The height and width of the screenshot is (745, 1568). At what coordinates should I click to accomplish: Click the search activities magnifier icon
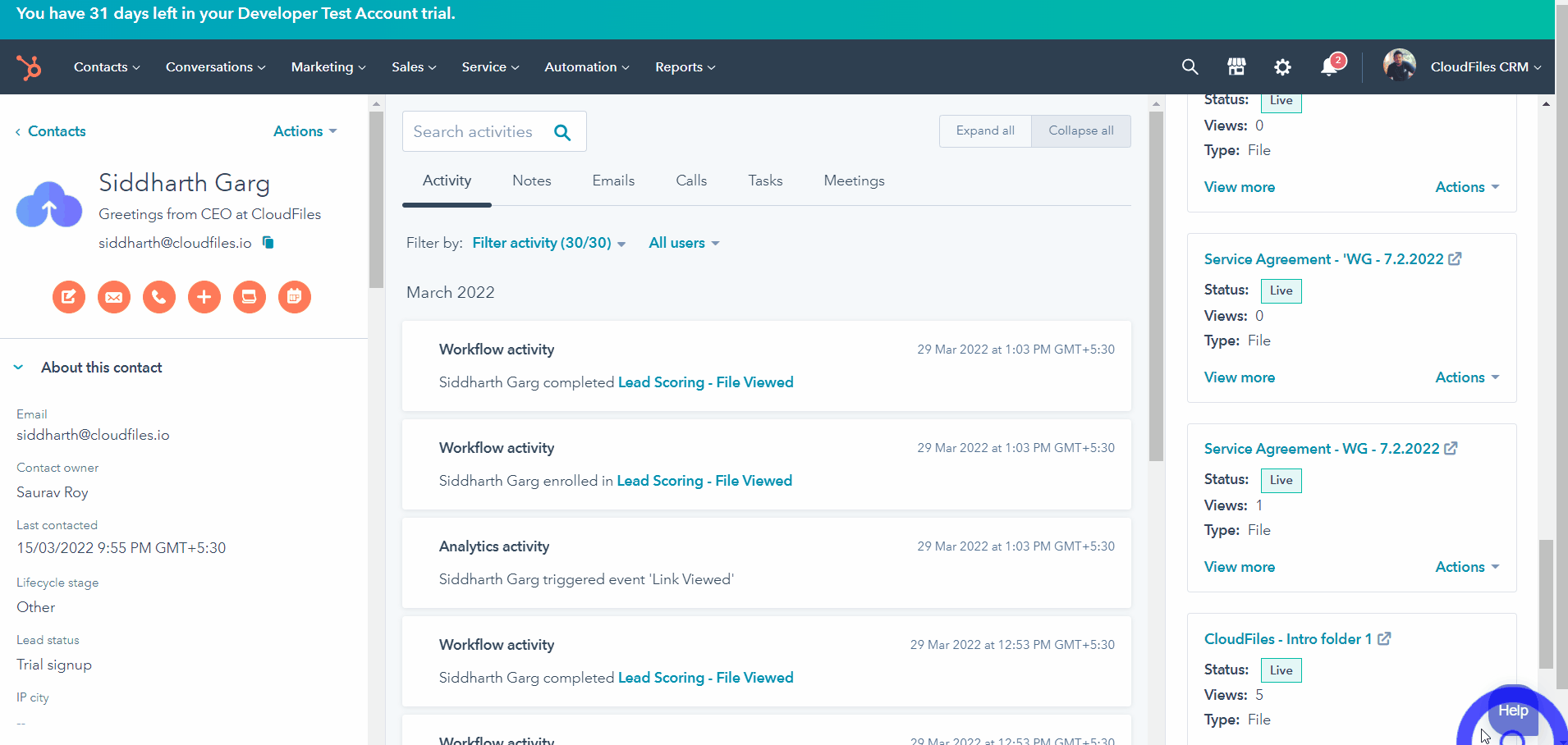click(x=562, y=132)
